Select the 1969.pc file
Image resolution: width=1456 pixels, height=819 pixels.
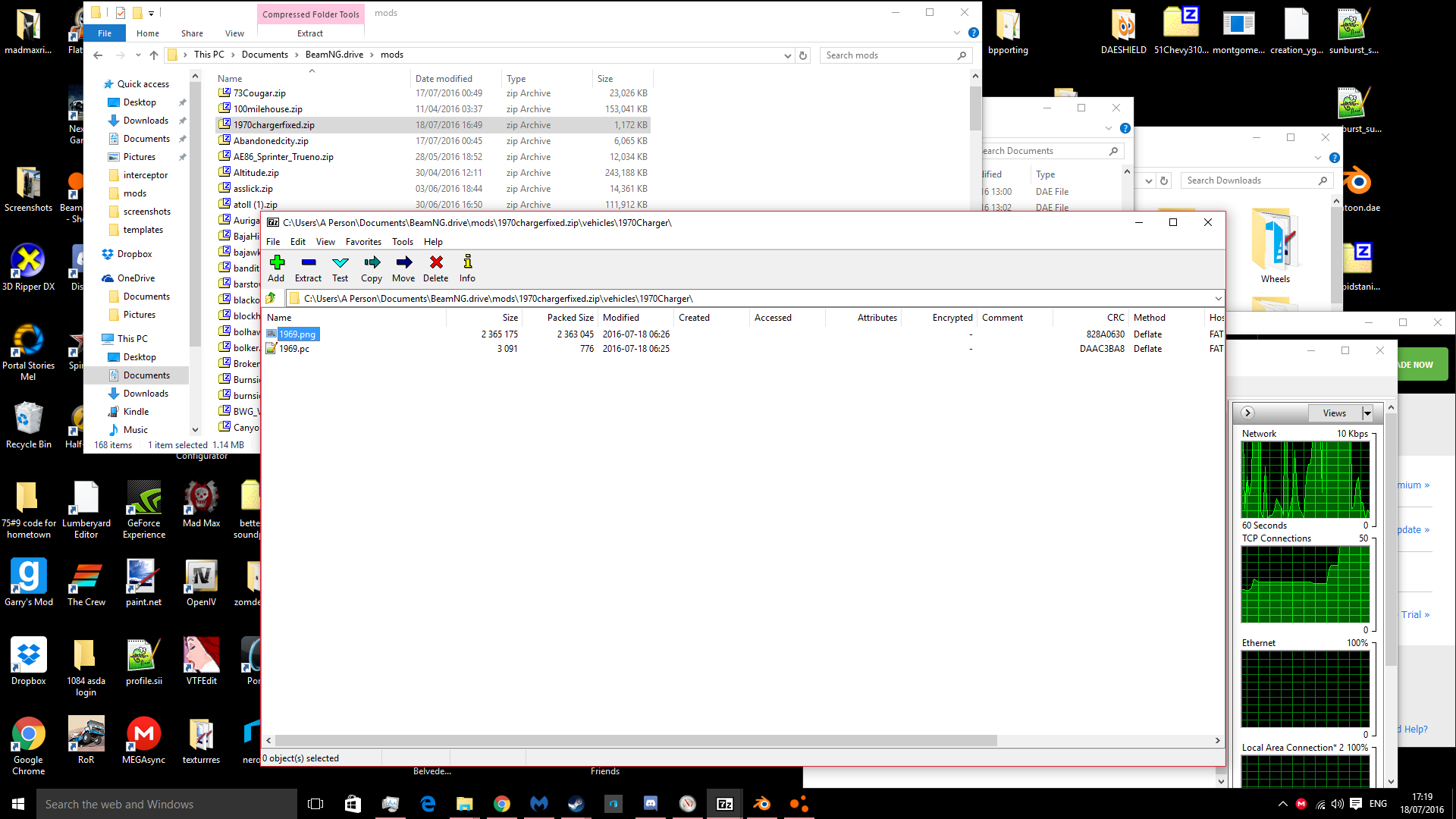coord(294,349)
